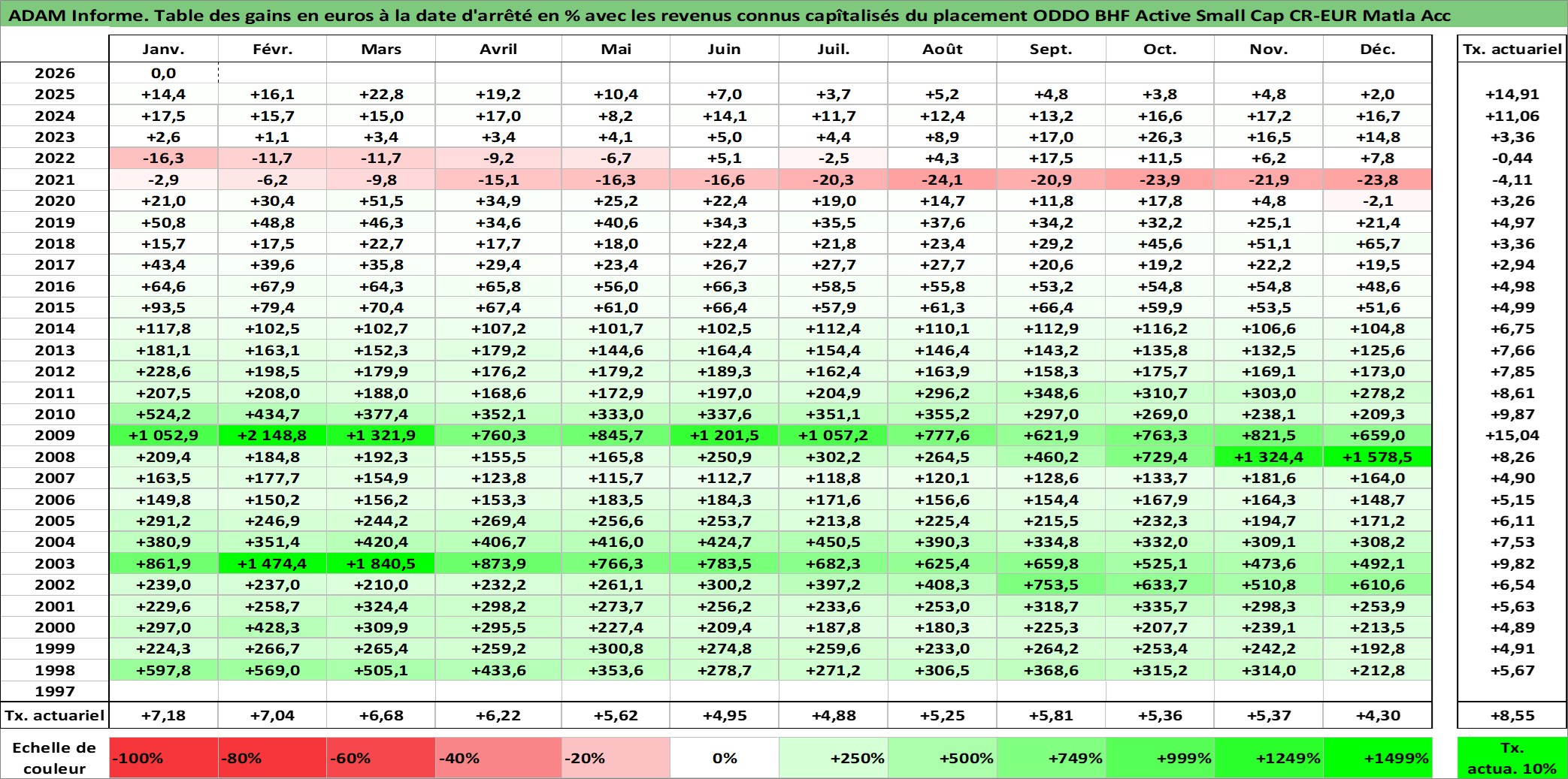
Task: Click the '-24,1' August 2021 cell
Action: tap(943, 180)
